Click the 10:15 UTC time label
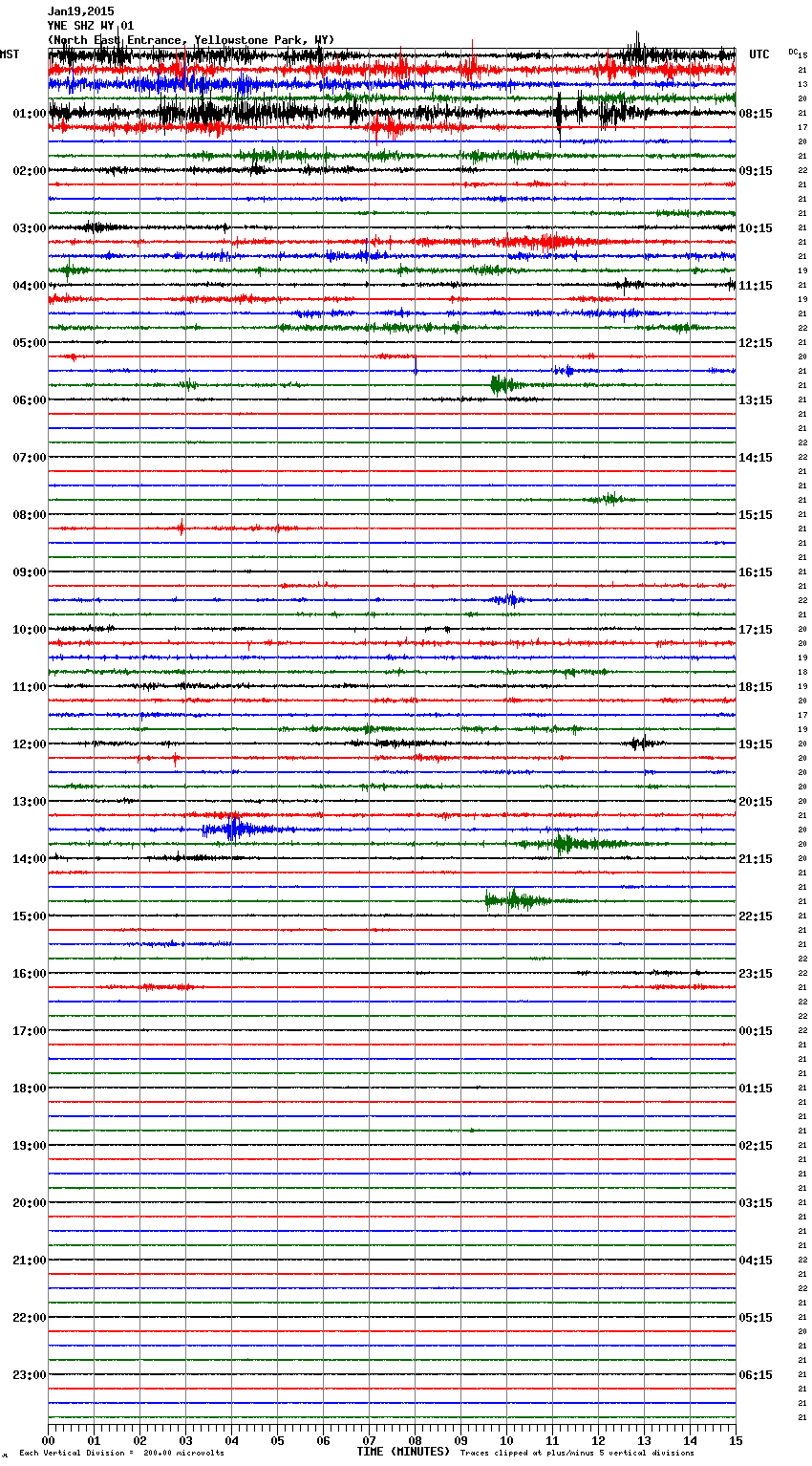 tap(756, 228)
